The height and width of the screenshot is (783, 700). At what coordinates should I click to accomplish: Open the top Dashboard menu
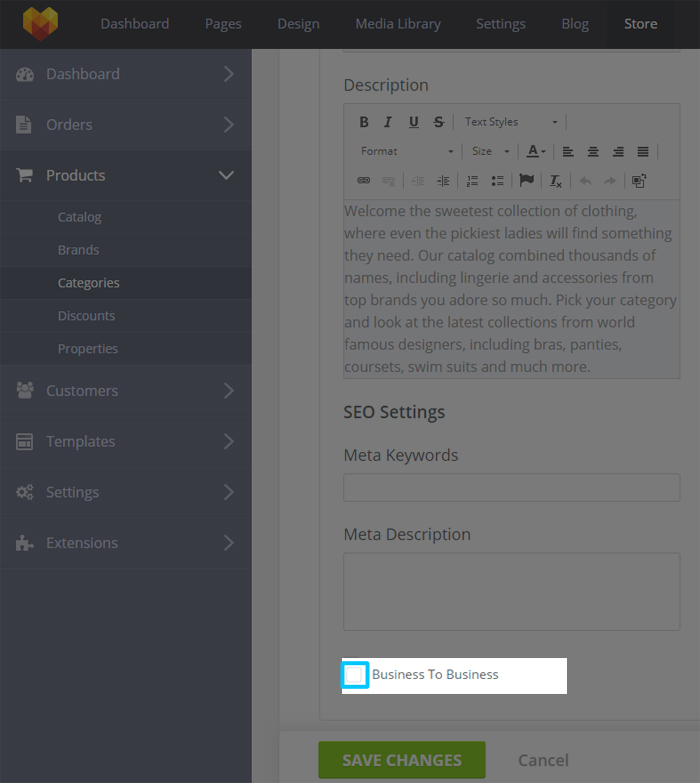coord(135,24)
